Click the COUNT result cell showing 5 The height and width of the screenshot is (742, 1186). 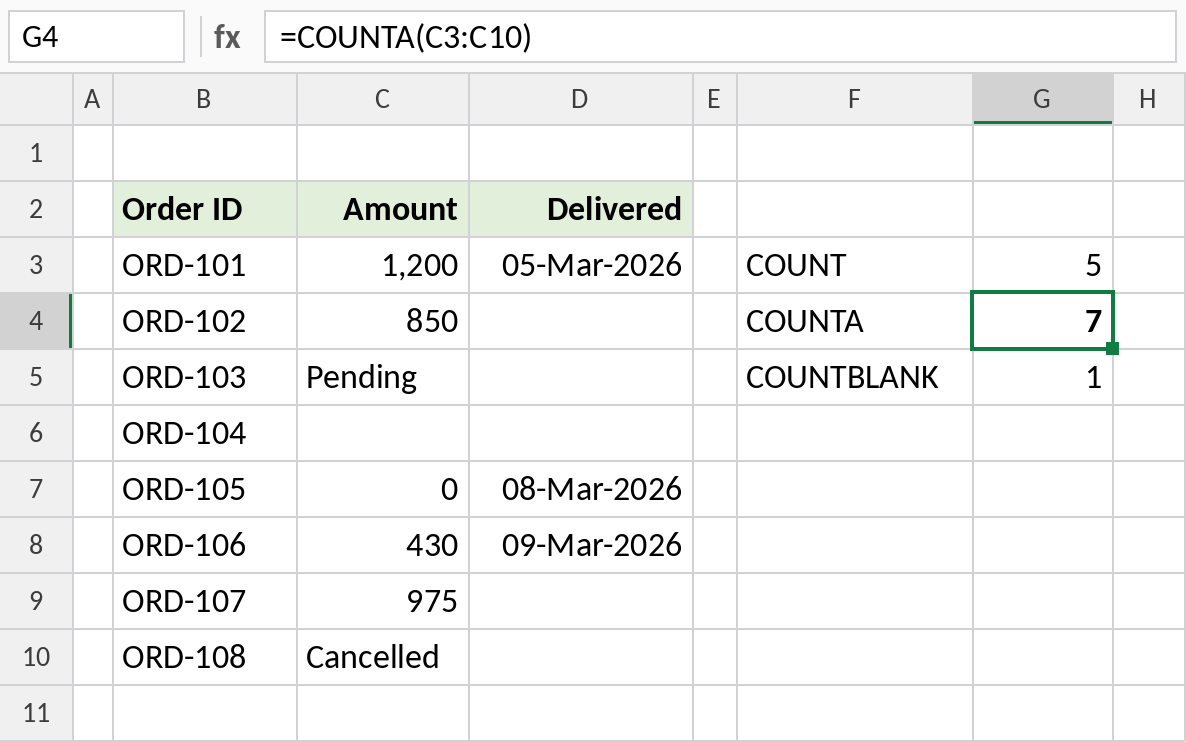pyautogui.click(x=1042, y=265)
